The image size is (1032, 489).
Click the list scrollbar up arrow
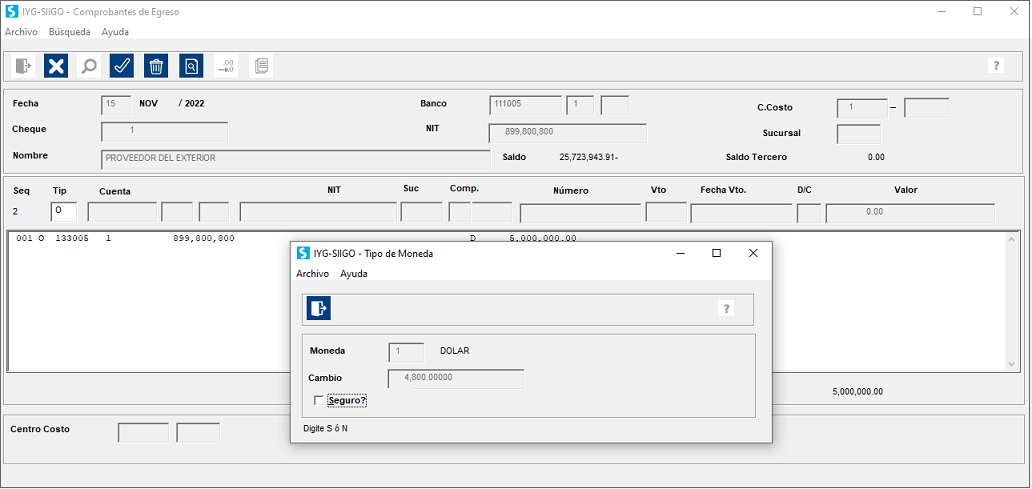pyautogui.click(x=1013, y=239)
